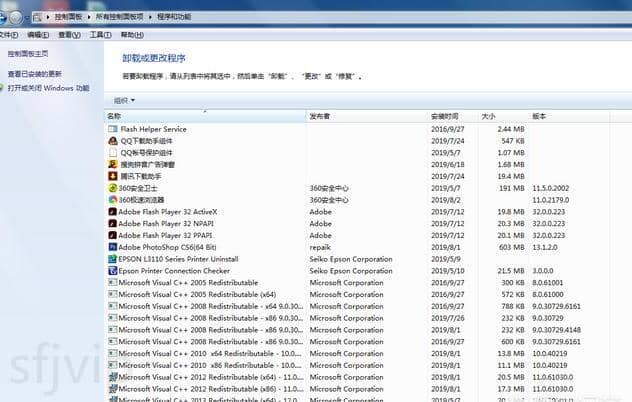Viewport: 632px width, 402px height.
Task: Select Adobe Flash Player 32 ActiveX icon
Action: (112, 212)
